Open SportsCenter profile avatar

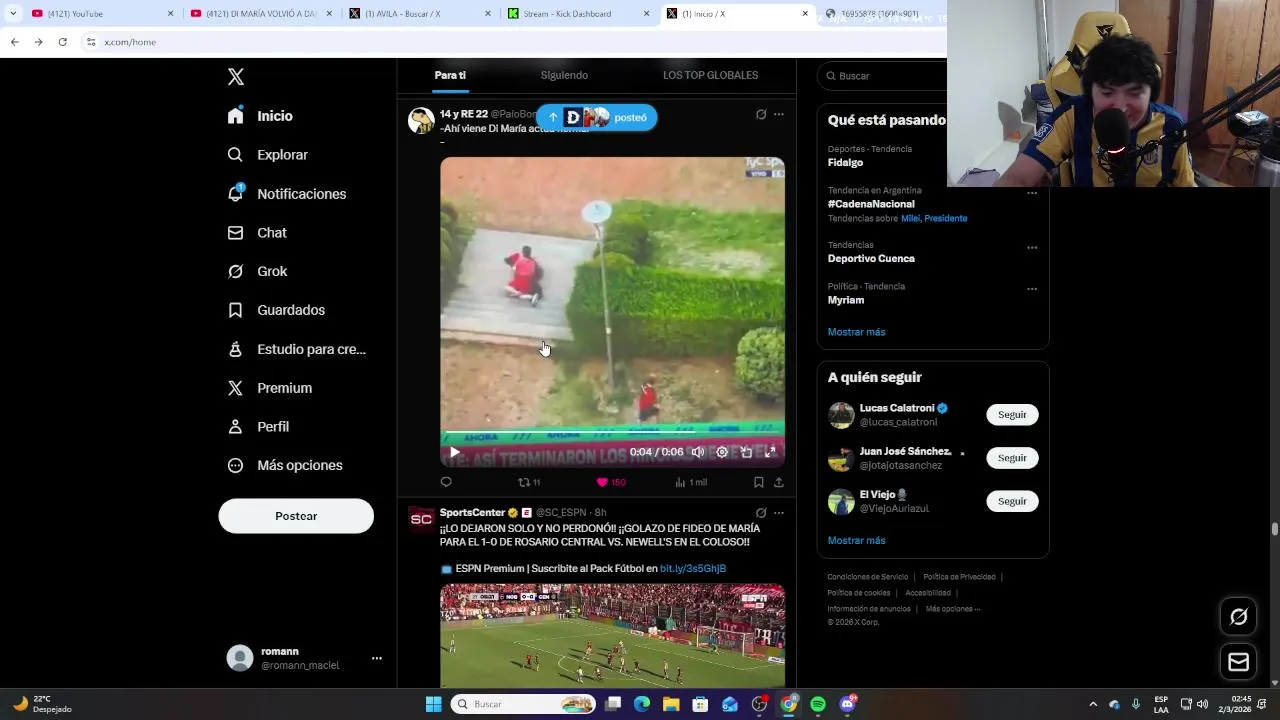[x=421, y=519]
